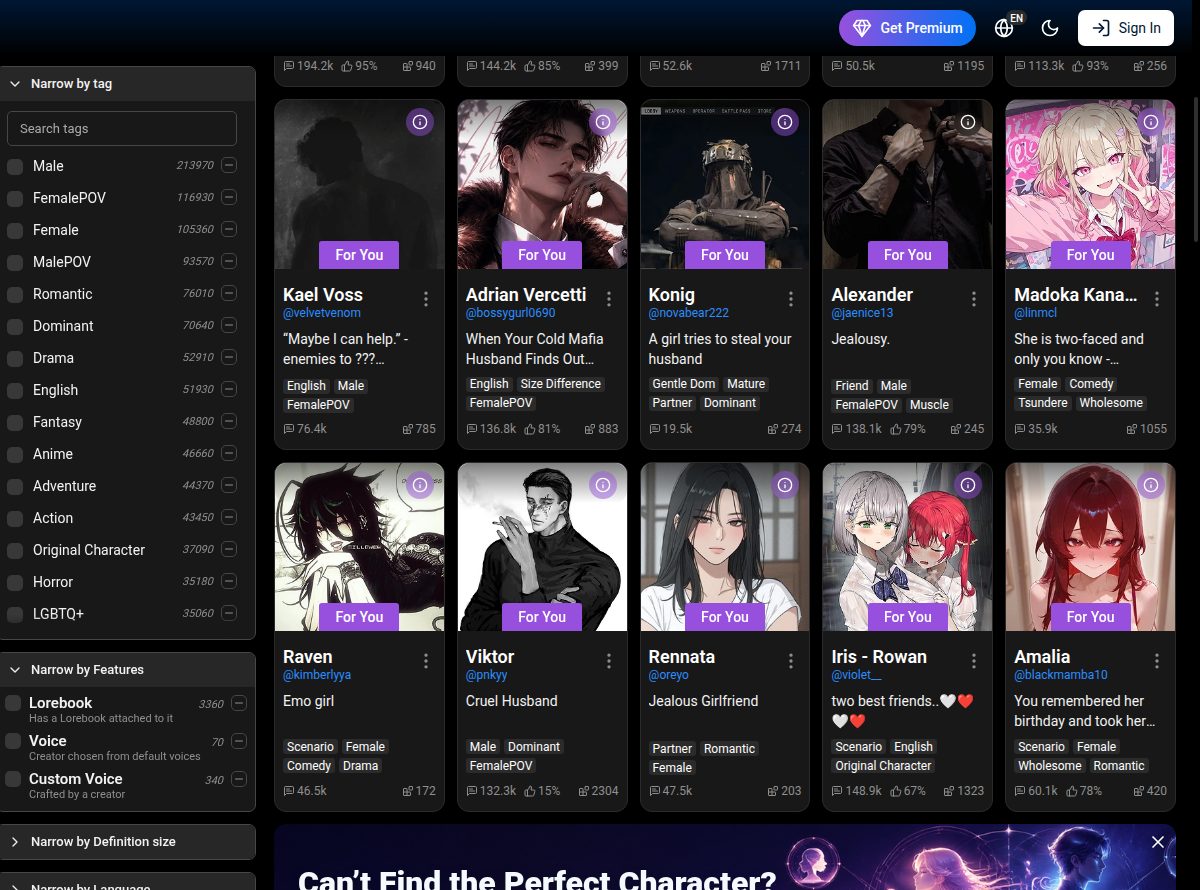The image size is (1200, 890).
Task: Open three-dot menu for Alexander
Action: pos(974,299)
